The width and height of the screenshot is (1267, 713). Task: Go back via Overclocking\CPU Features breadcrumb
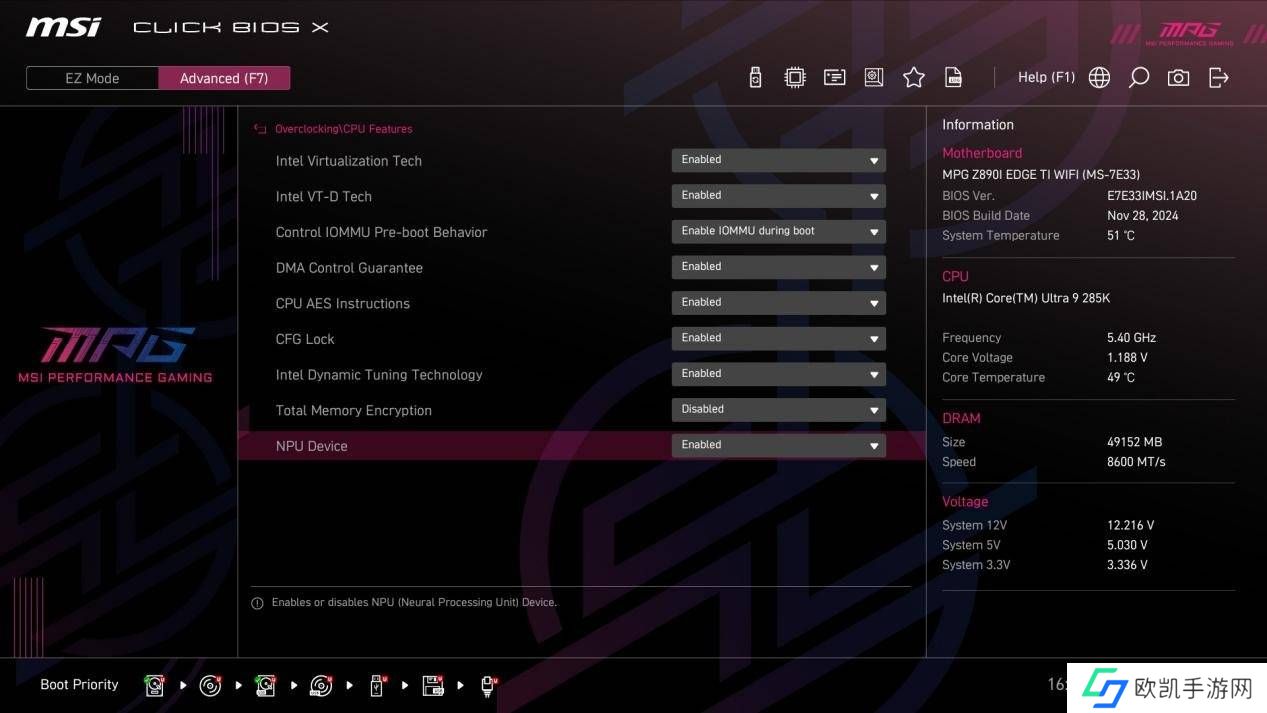point(343,129)
